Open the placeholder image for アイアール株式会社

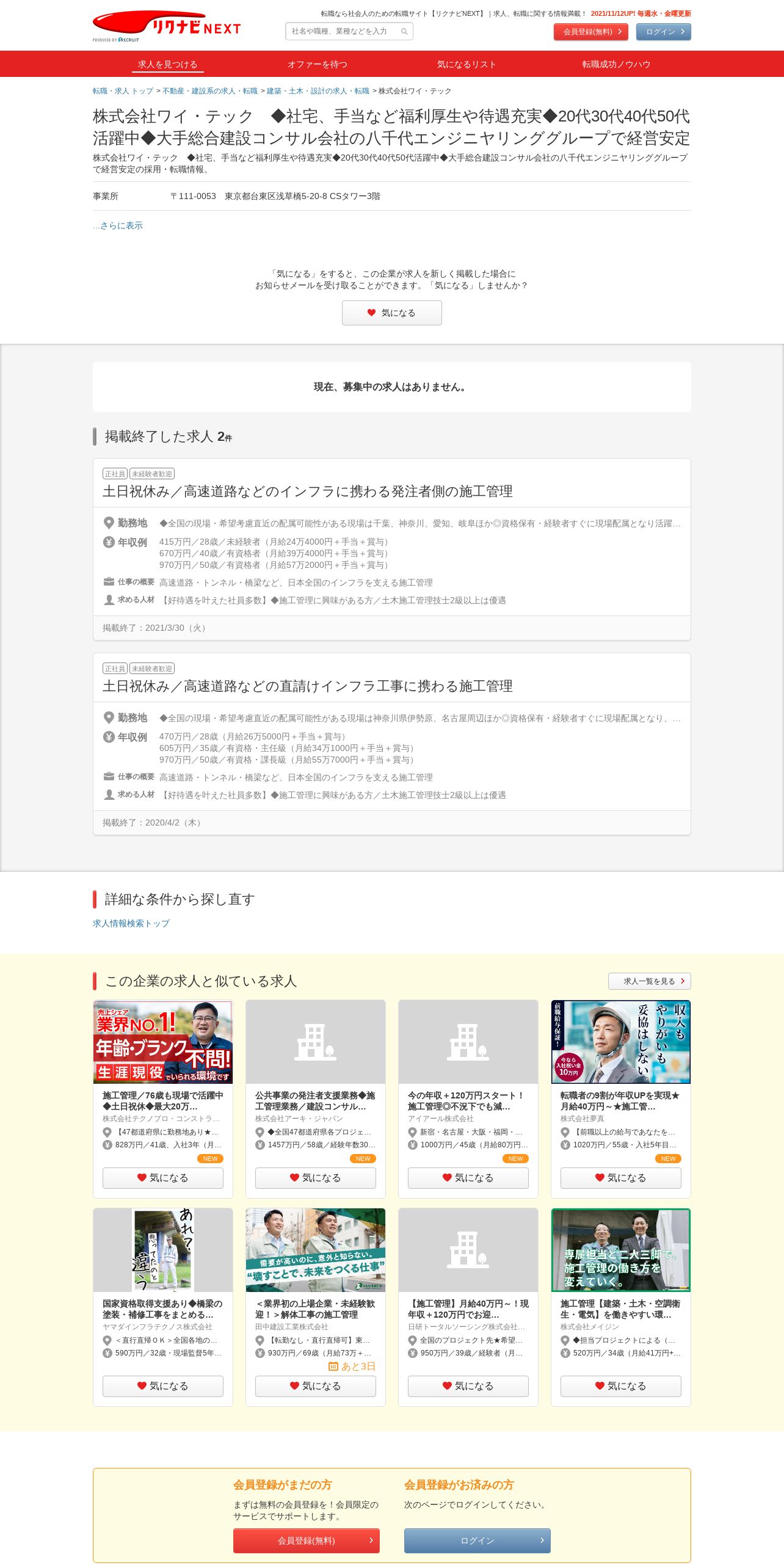point(468,1042)
